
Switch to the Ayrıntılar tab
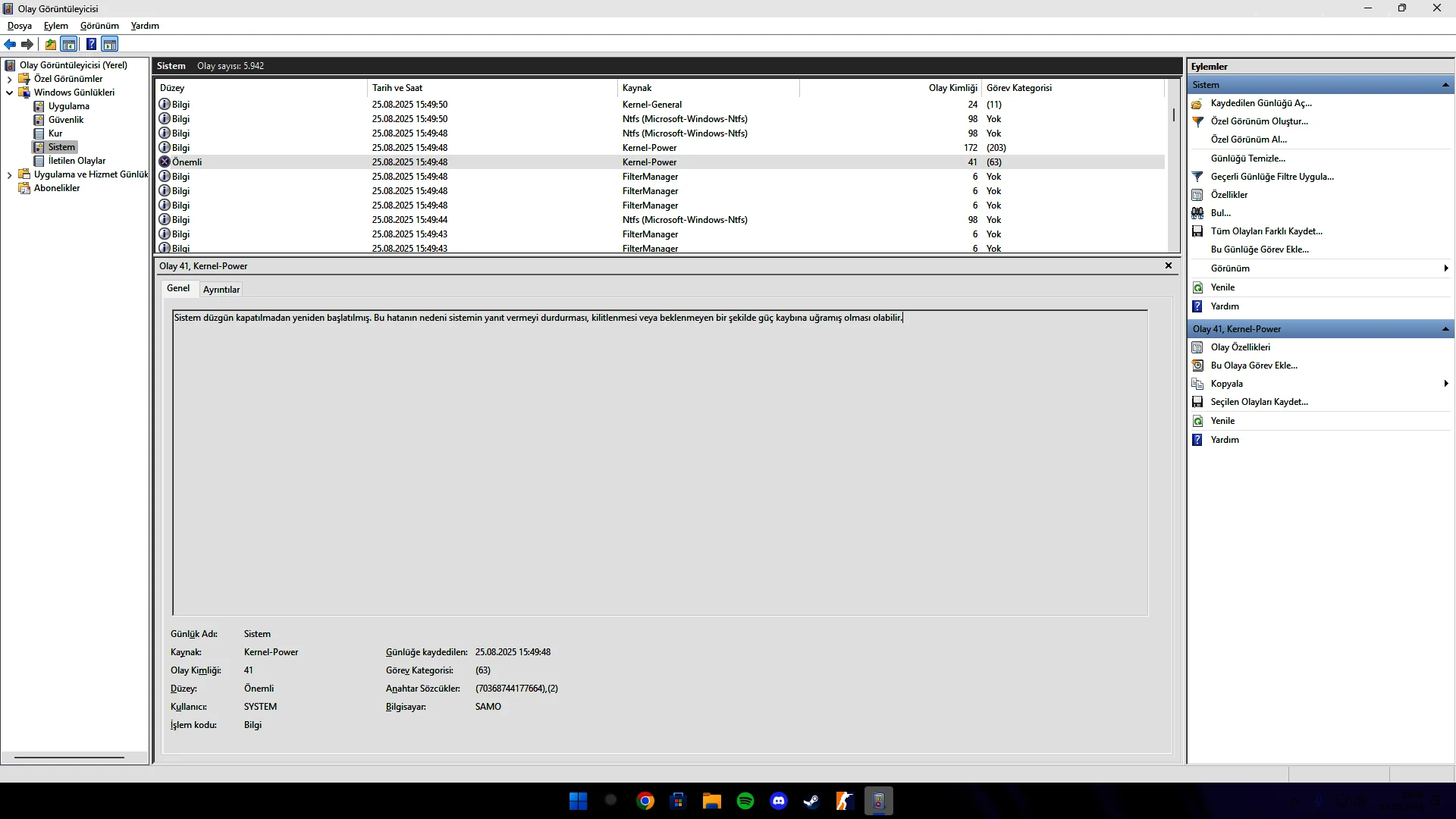pos(221,289)
